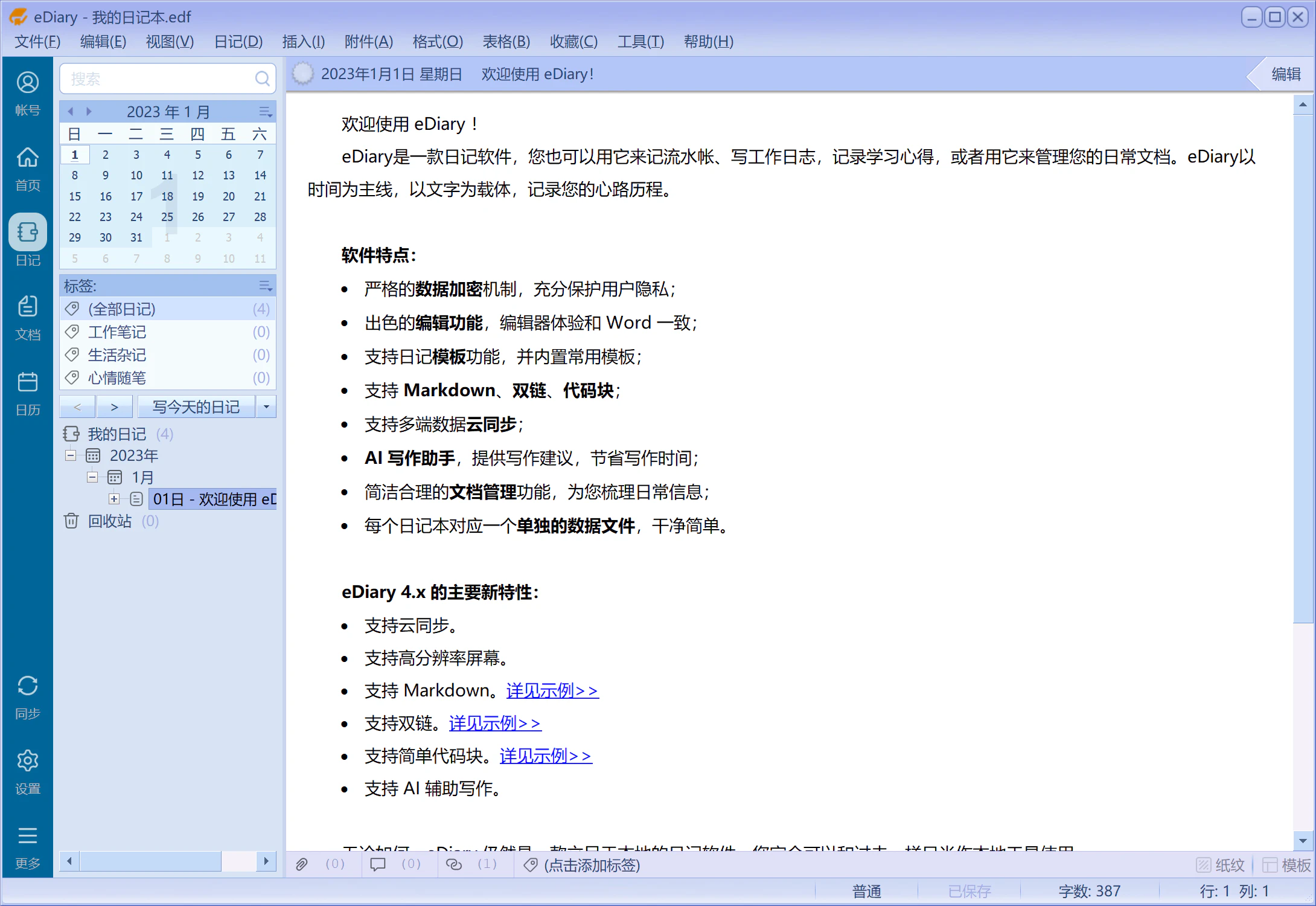
Task: Click the 回收站 trash bin icon
Action: pyautogui.click(x=71, y=521)
